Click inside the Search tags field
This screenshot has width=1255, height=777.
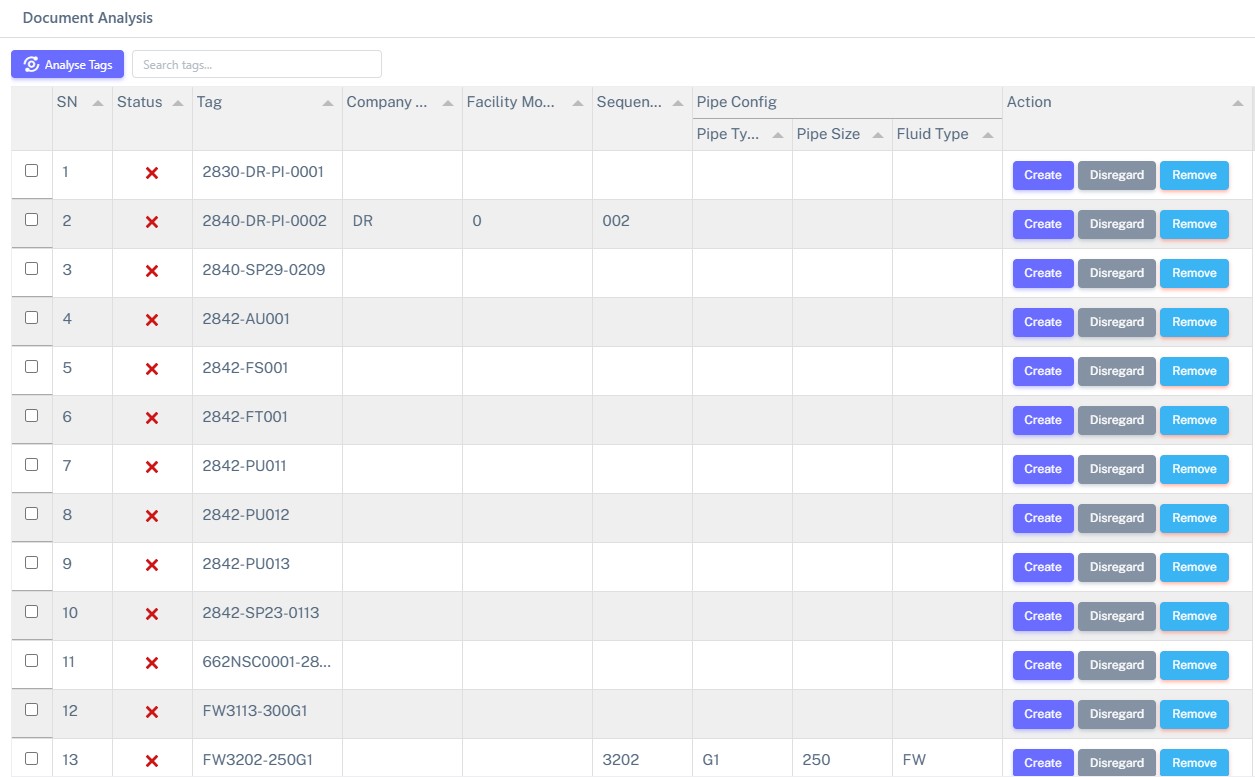click(256, 63)
